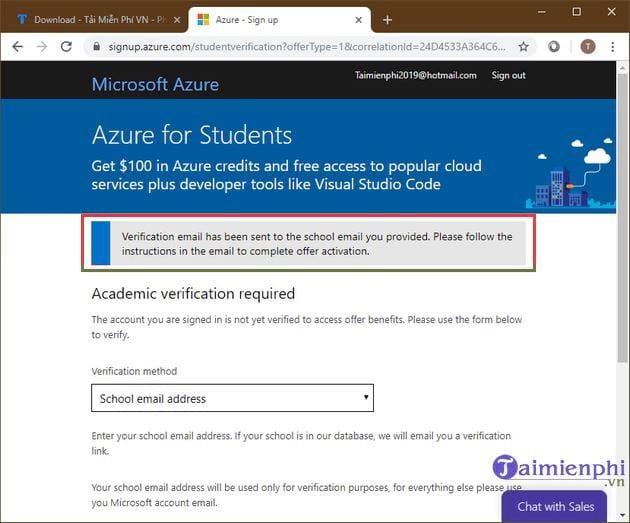Click the Sign out link
The height and width of the screenshot is (523, 630).
[508, 76]
